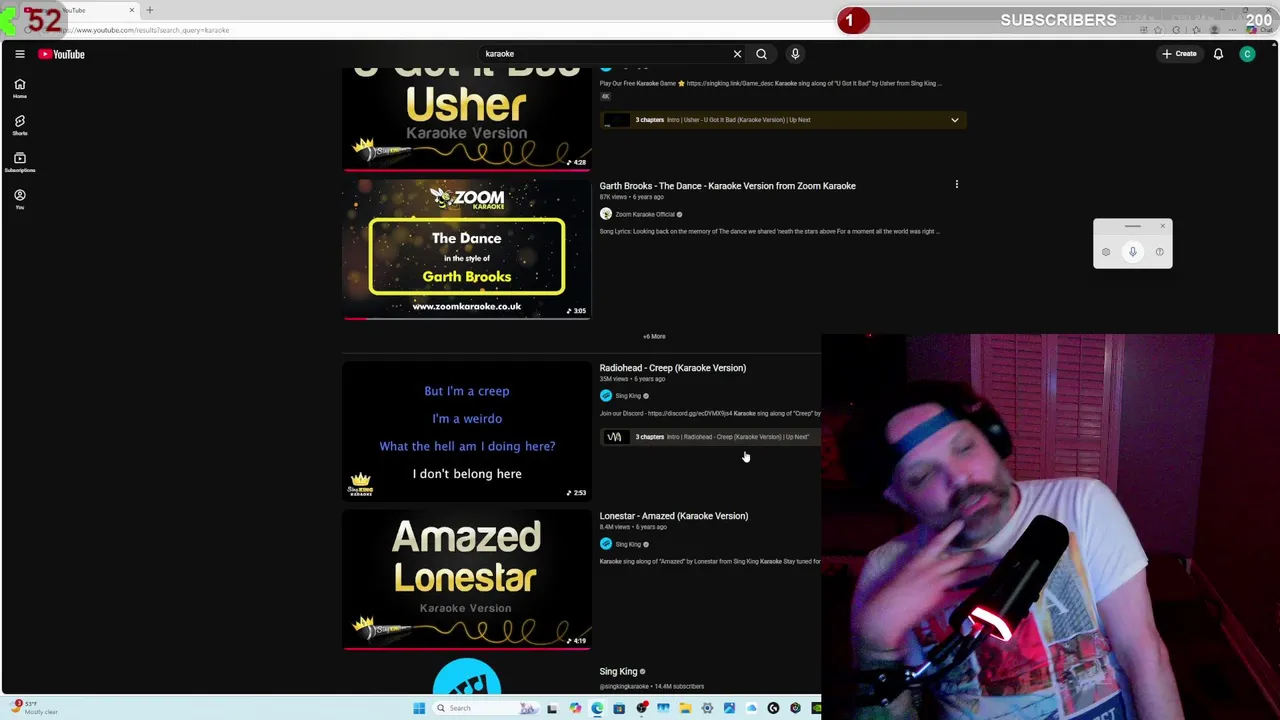Open Lonestar Amazed Karaoke Version title

coord(673,516)
